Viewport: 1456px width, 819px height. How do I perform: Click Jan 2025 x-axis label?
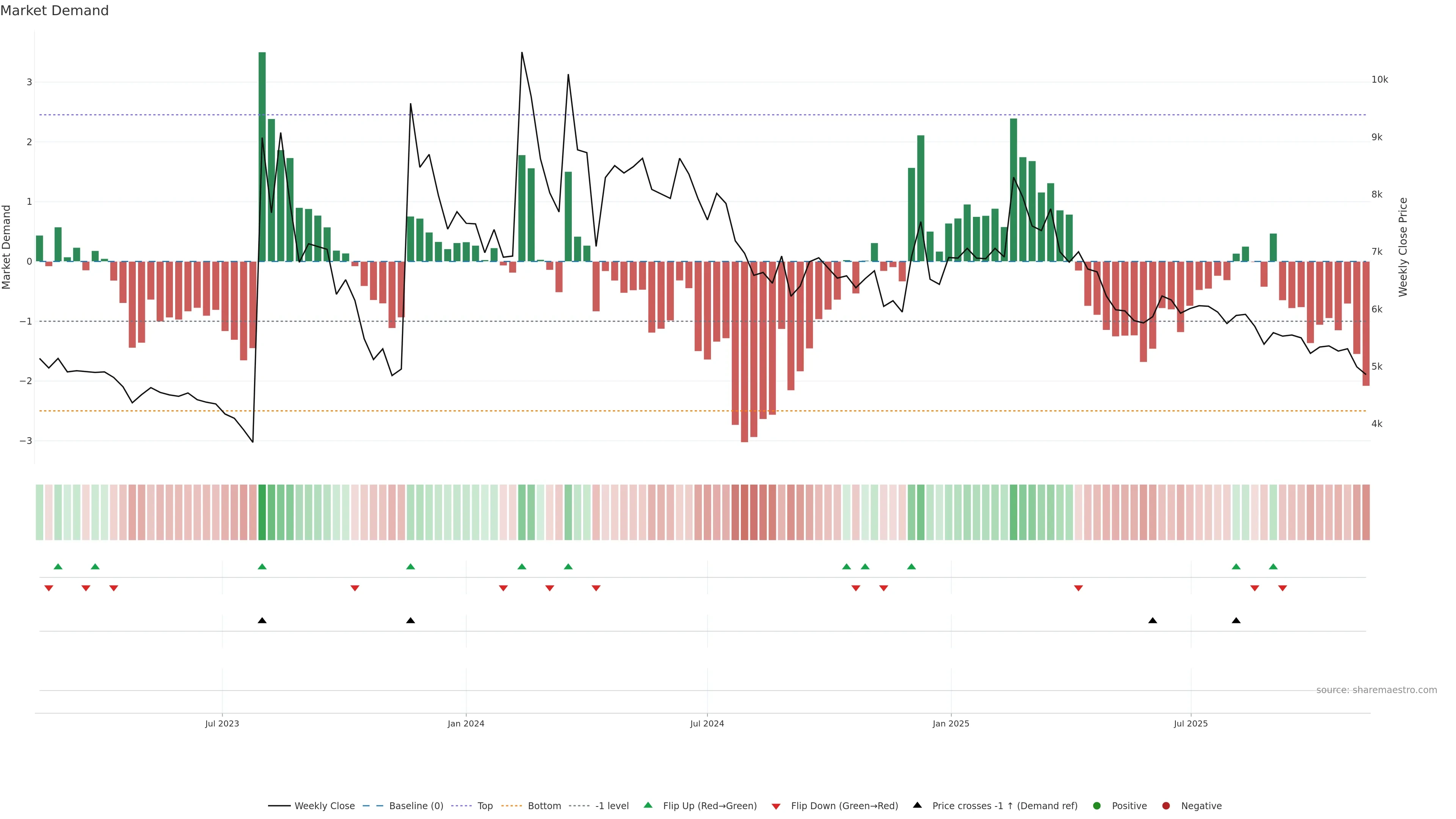(951, 723)
